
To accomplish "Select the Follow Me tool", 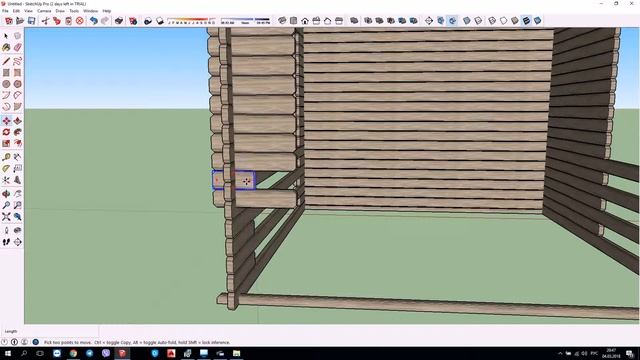I will click(x=18, y=132).
